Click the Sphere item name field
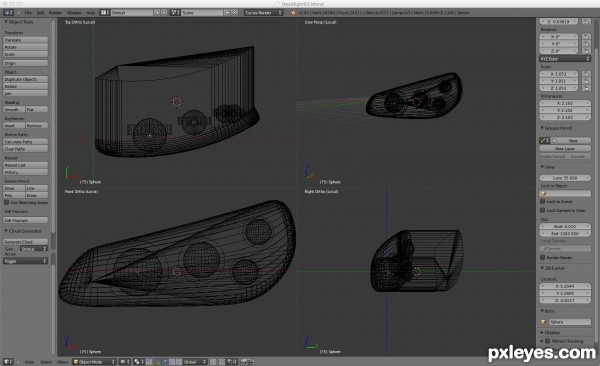The image size is (600, 366). pyautogui.click(x=570, y=322)
